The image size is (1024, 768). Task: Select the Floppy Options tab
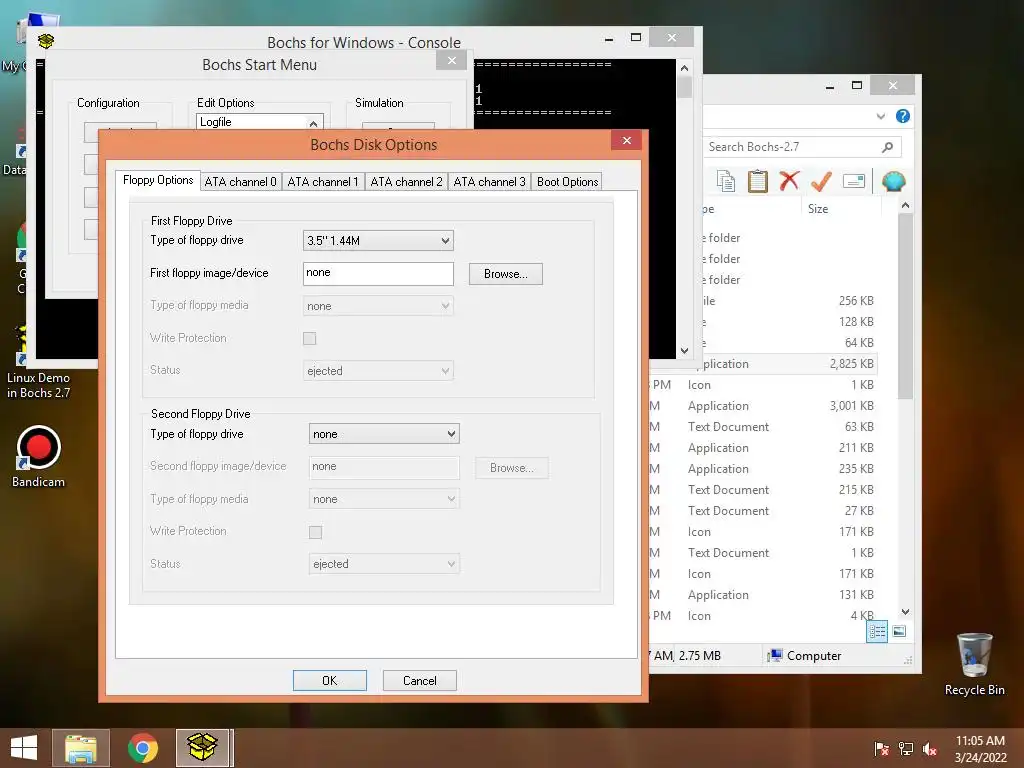point(158,180)
